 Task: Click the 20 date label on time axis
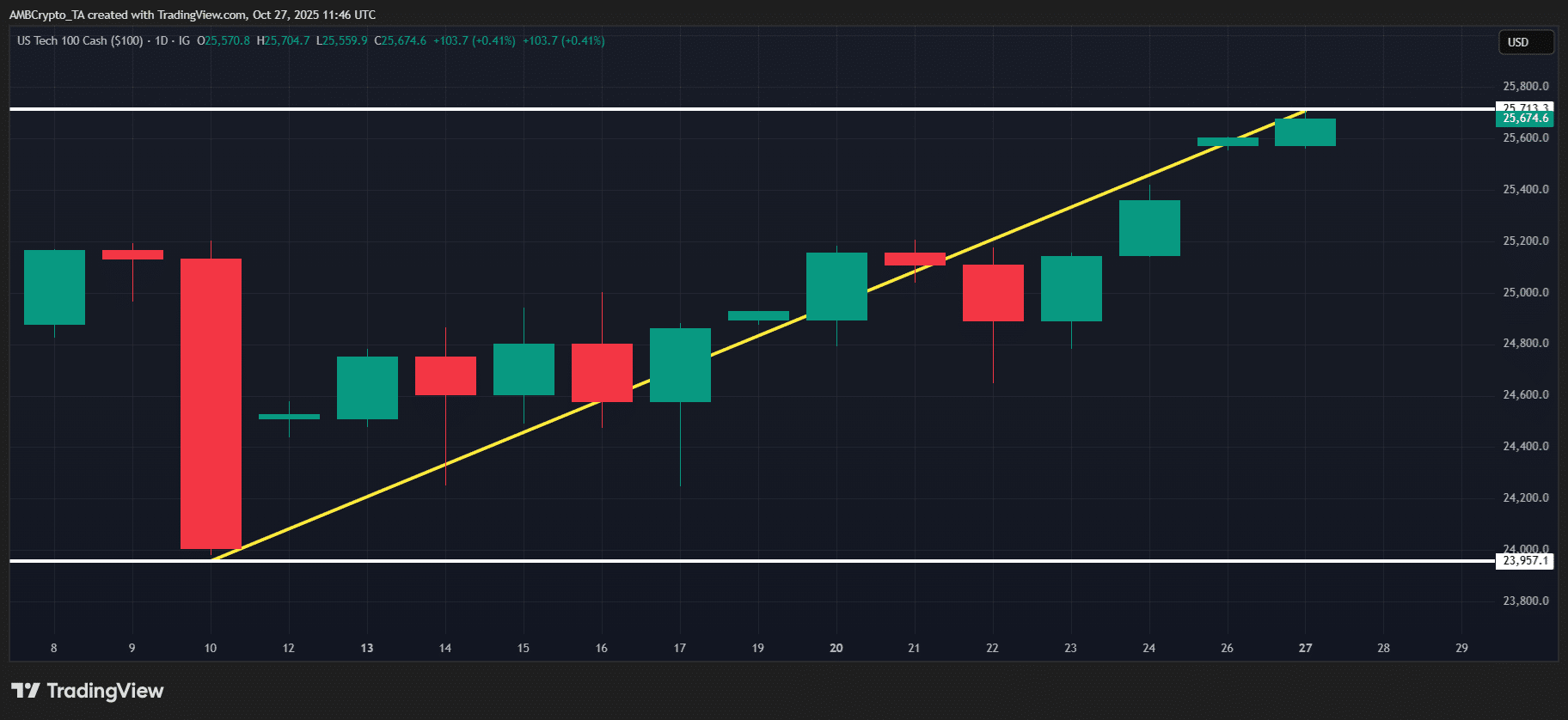pyautogui.click(x=836, y=648)
